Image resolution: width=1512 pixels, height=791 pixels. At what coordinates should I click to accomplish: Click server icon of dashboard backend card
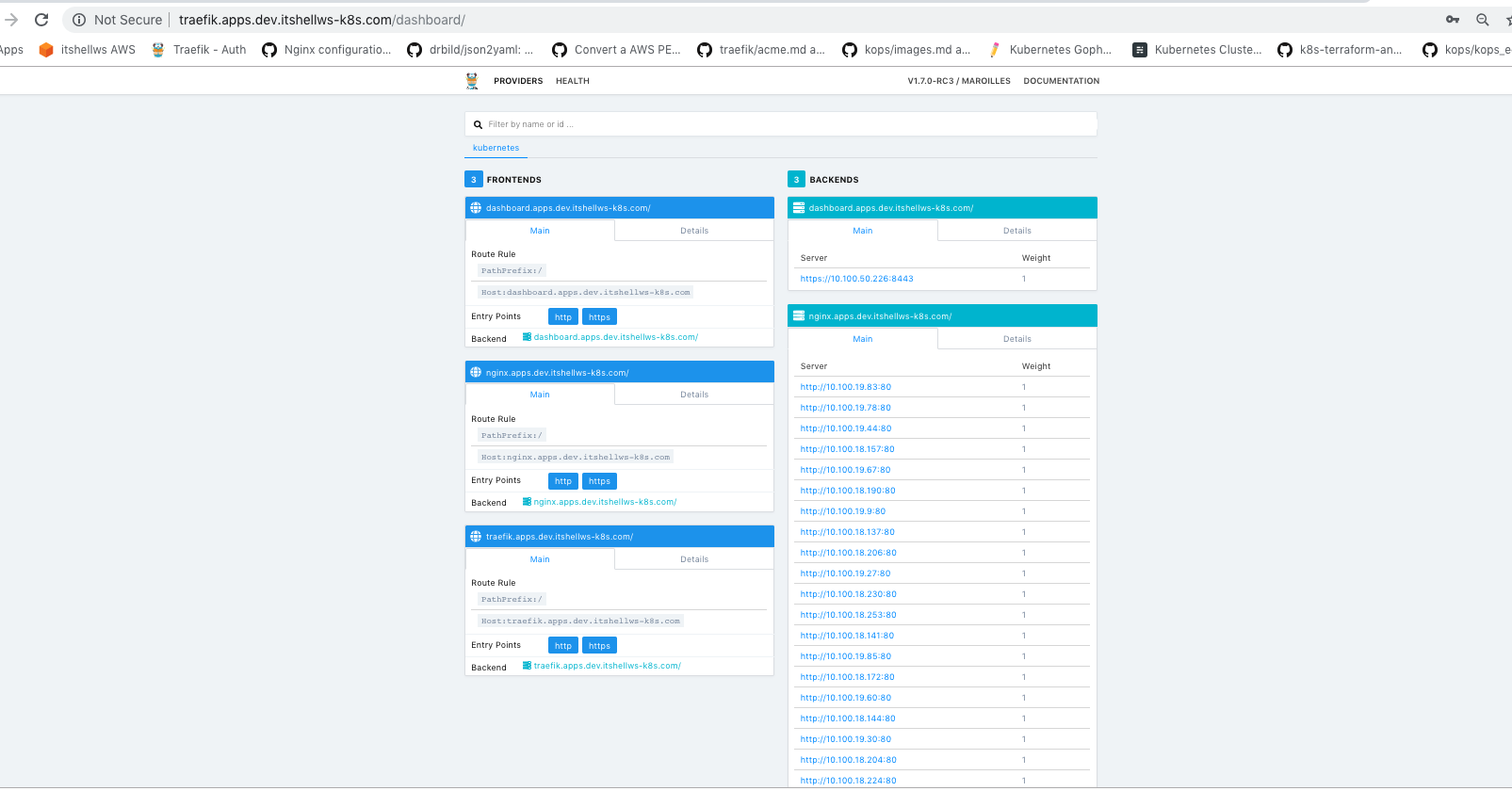coord(799,208)
